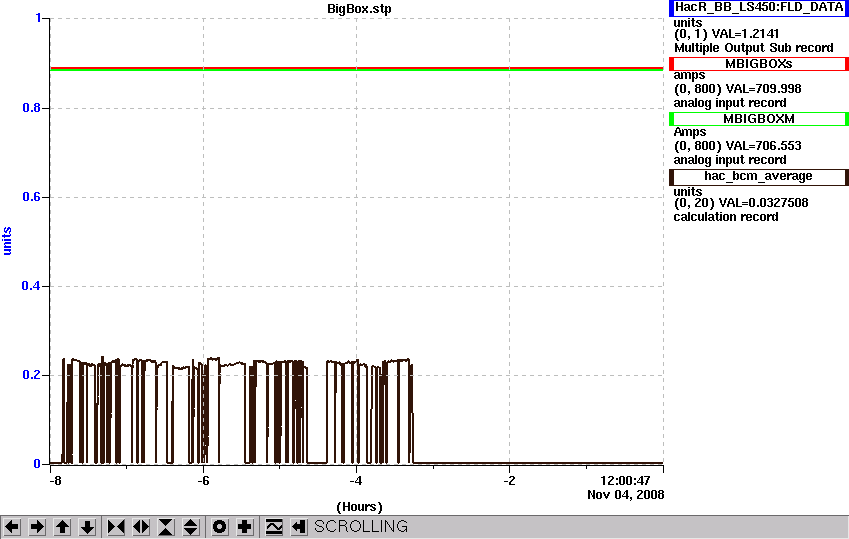The image size is (849, 539).
Task: Click the -8 tick label on time axis
Action: (54, 481)
